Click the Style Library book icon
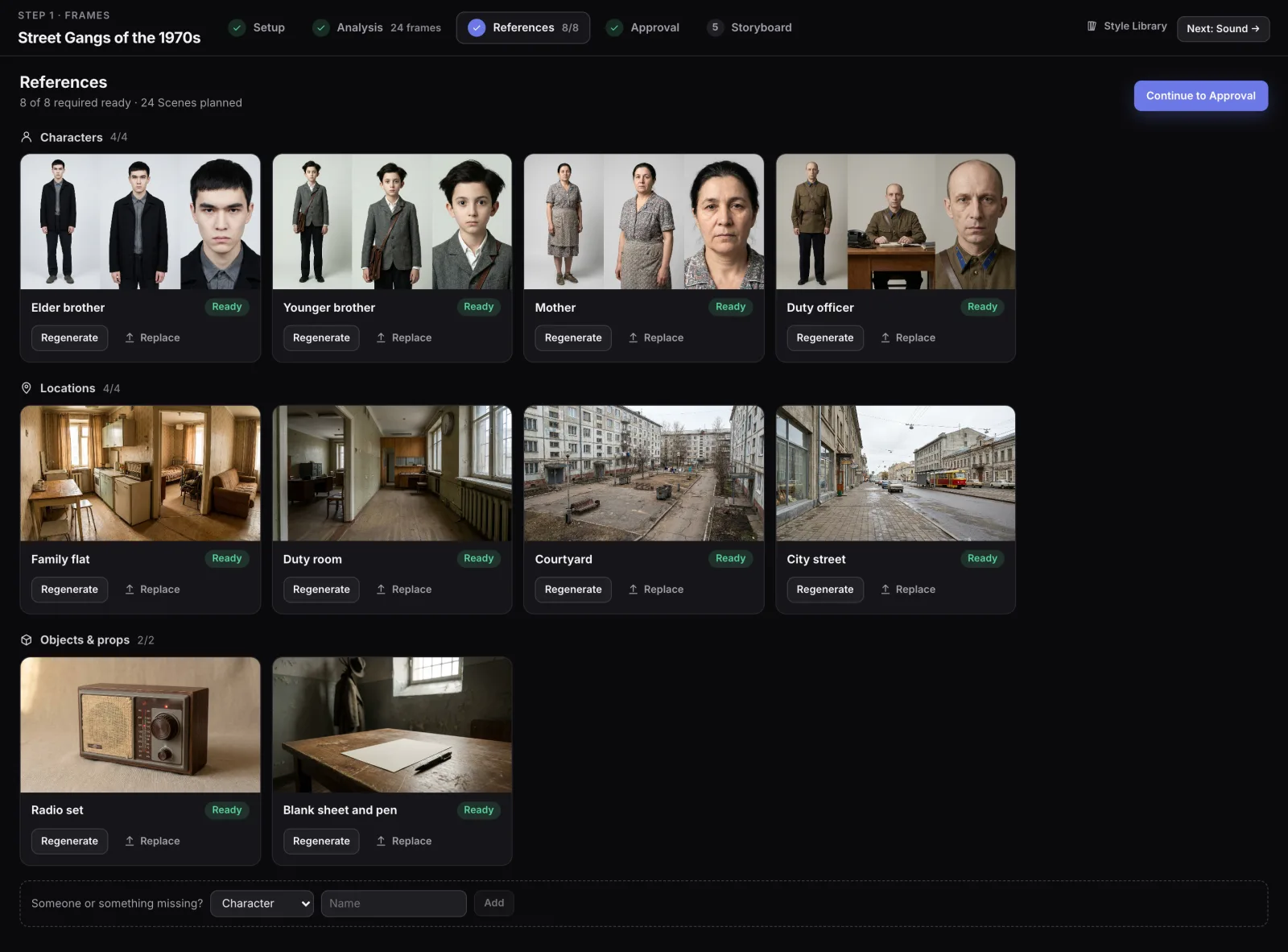This screenshot has height=952, width=1288. 1092,27
